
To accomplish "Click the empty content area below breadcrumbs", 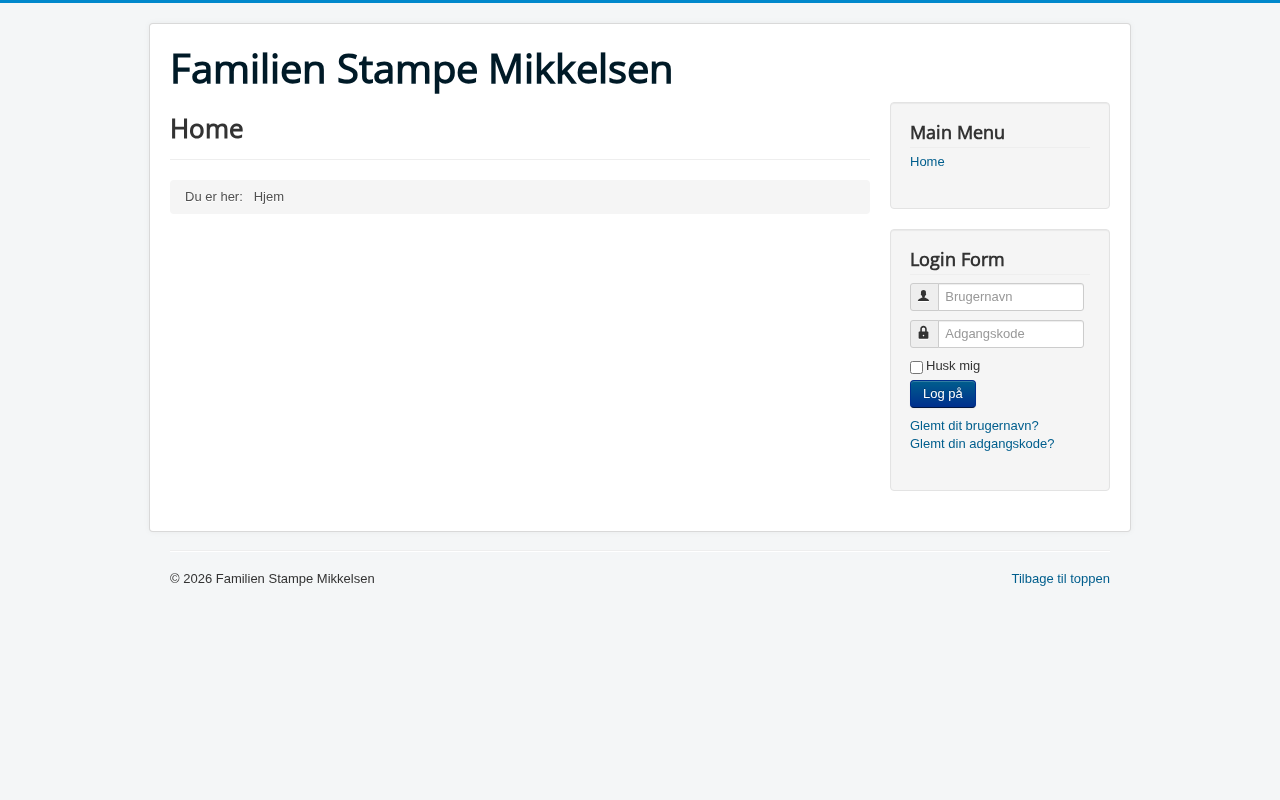I will tap(520, 360).
